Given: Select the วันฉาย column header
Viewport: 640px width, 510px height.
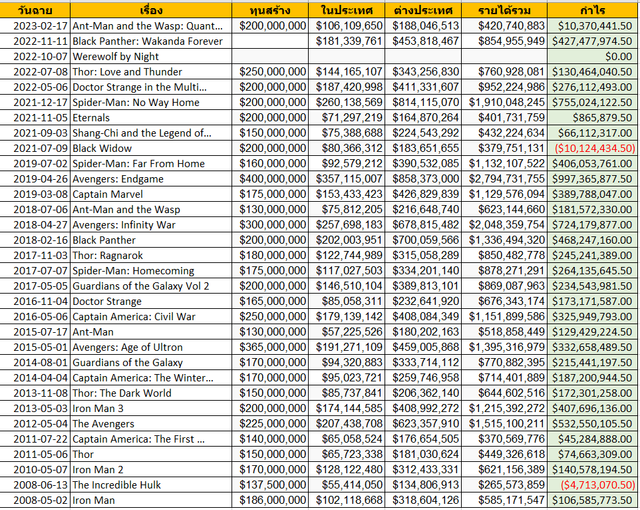Looking at the screenshot, I should (x=35, y=10).
